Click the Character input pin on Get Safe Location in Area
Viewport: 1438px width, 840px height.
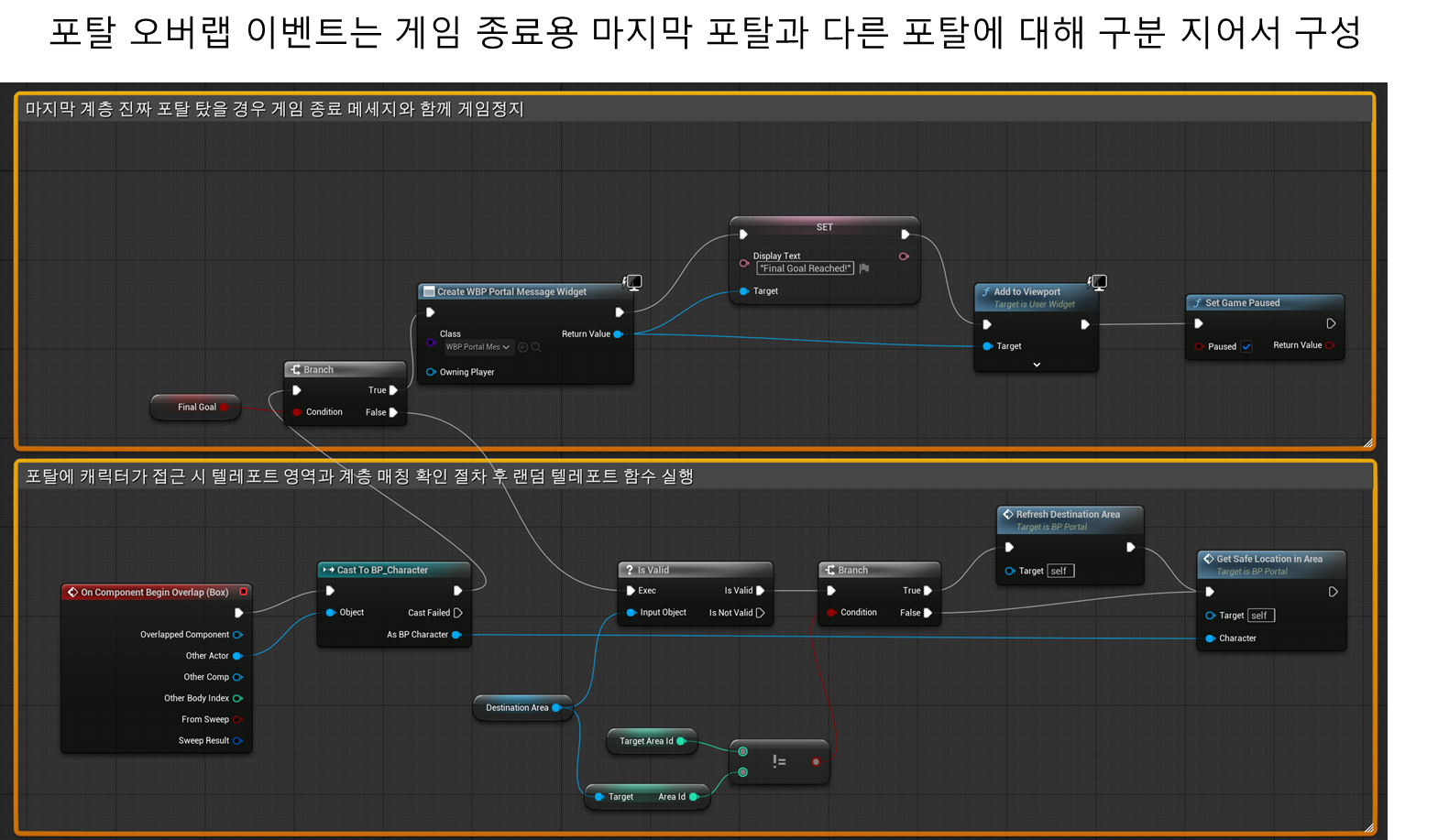pyautogui.click(x=1210, y=638)
